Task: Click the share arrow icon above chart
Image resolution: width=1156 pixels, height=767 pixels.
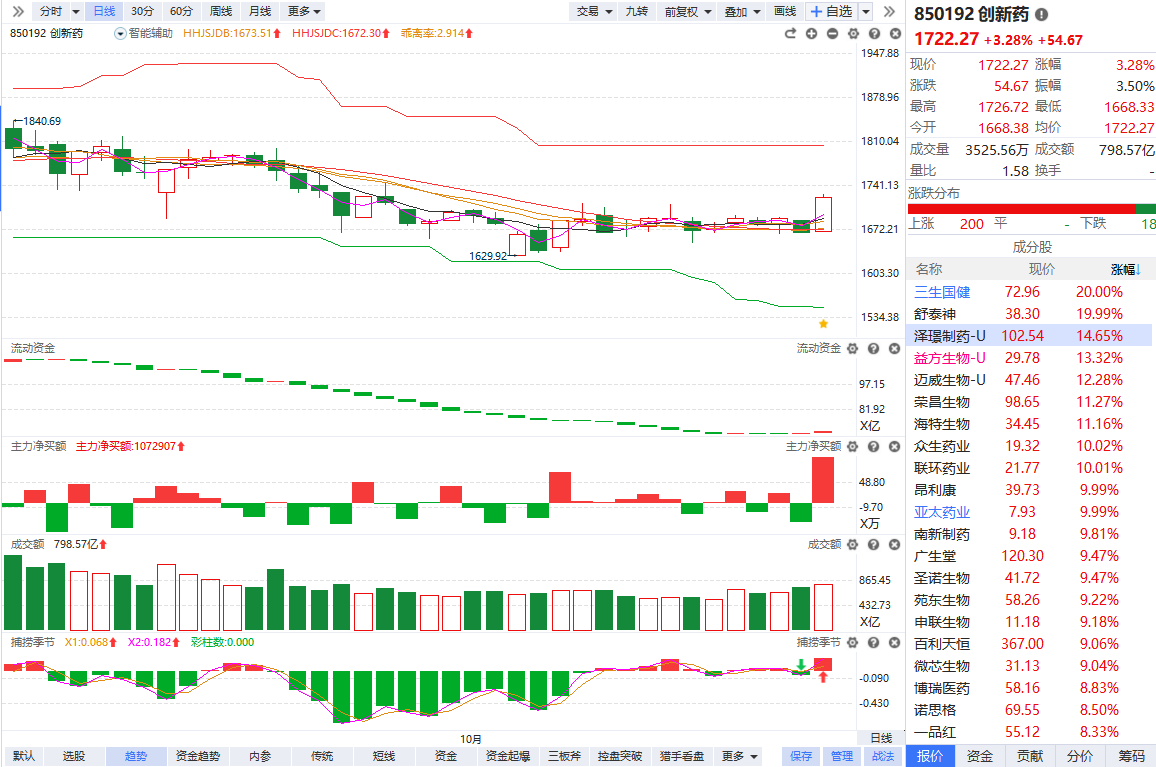Action: coord(790,33)
